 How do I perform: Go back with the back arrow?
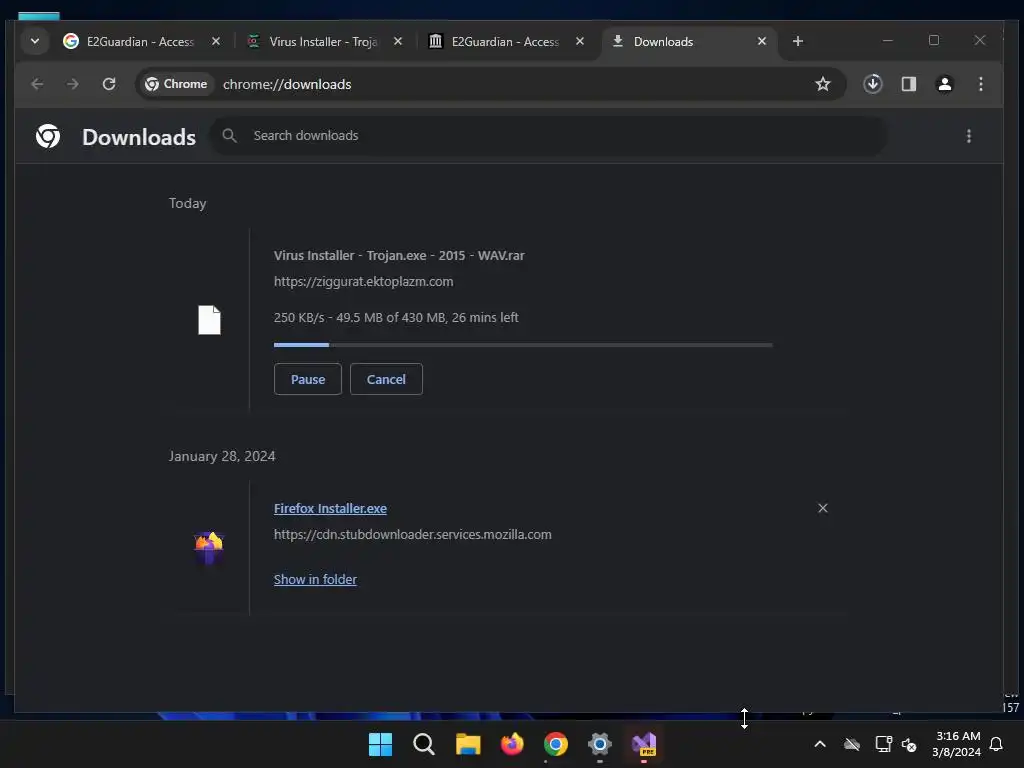(37, 84)
